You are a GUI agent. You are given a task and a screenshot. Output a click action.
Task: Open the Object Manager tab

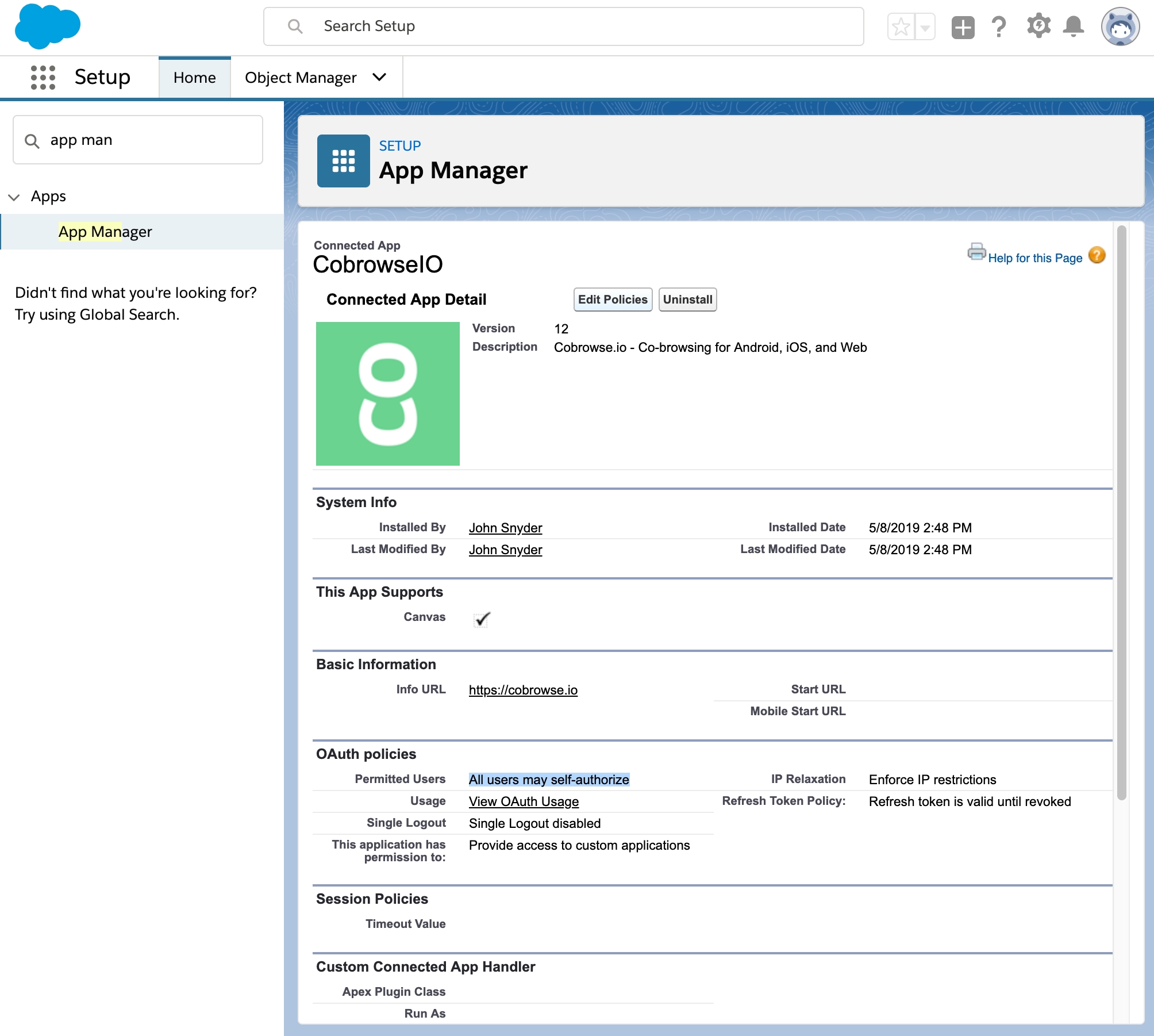tap(301, 78)
